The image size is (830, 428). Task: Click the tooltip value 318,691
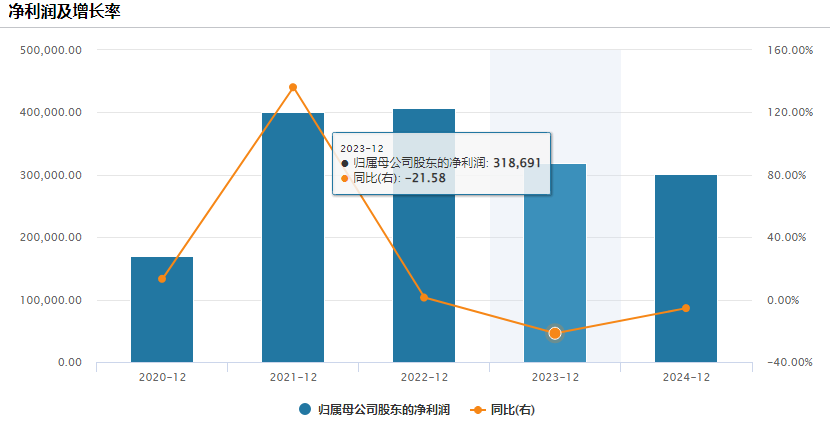coord(517,163)
